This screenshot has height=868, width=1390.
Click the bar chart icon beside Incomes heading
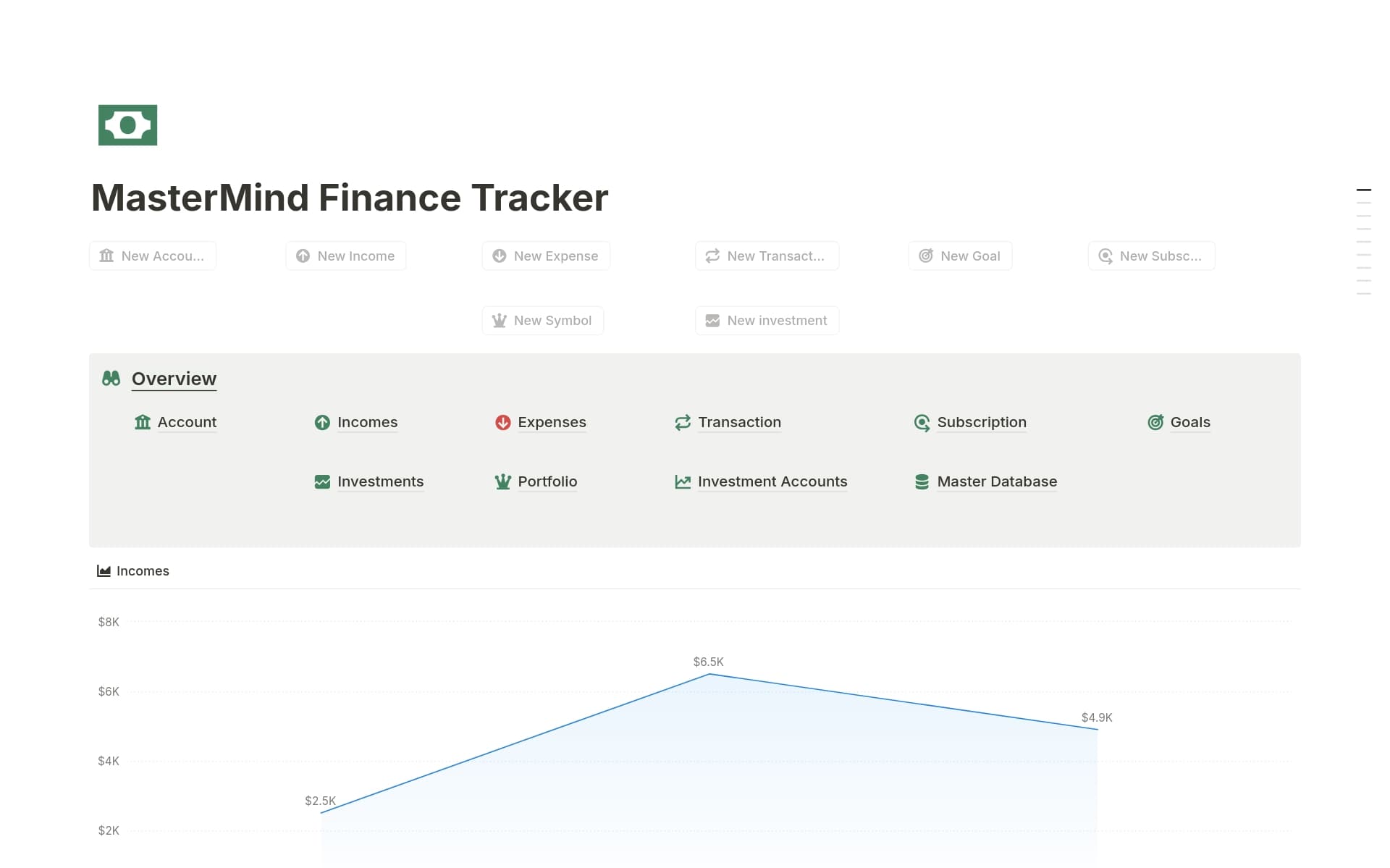point(103,570)
